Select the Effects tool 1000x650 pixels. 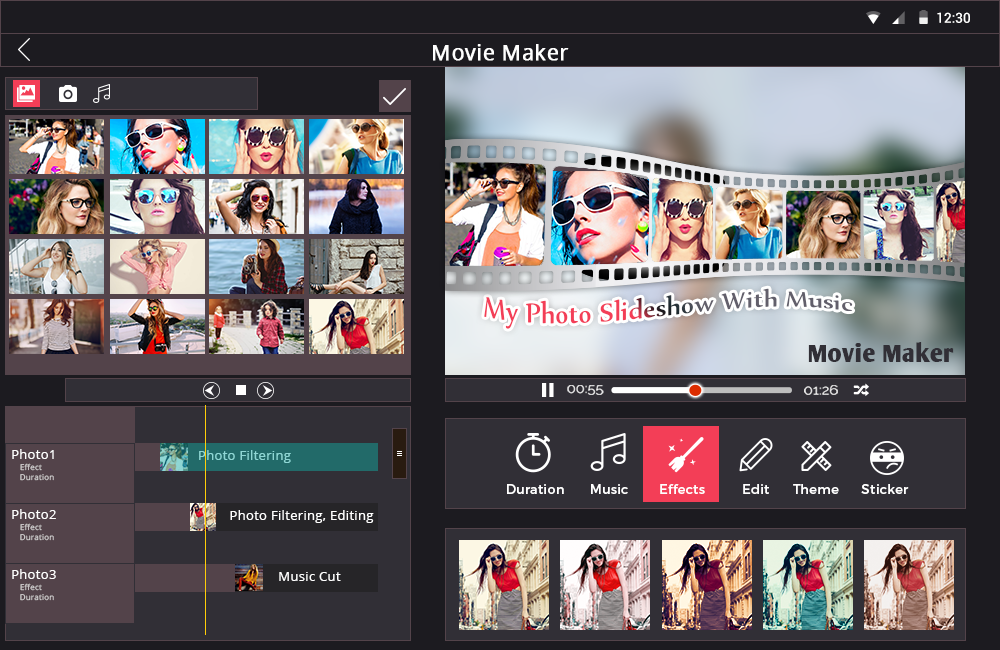[681, 464]
